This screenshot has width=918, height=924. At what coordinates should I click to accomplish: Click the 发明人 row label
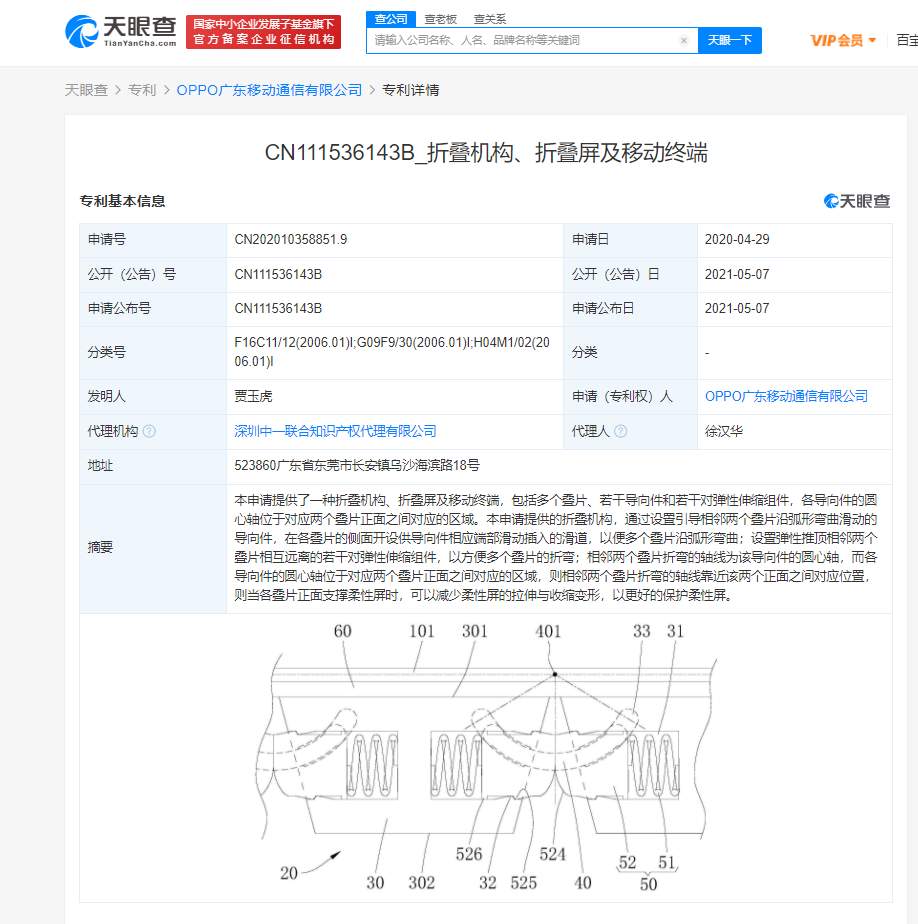[107, 396]
